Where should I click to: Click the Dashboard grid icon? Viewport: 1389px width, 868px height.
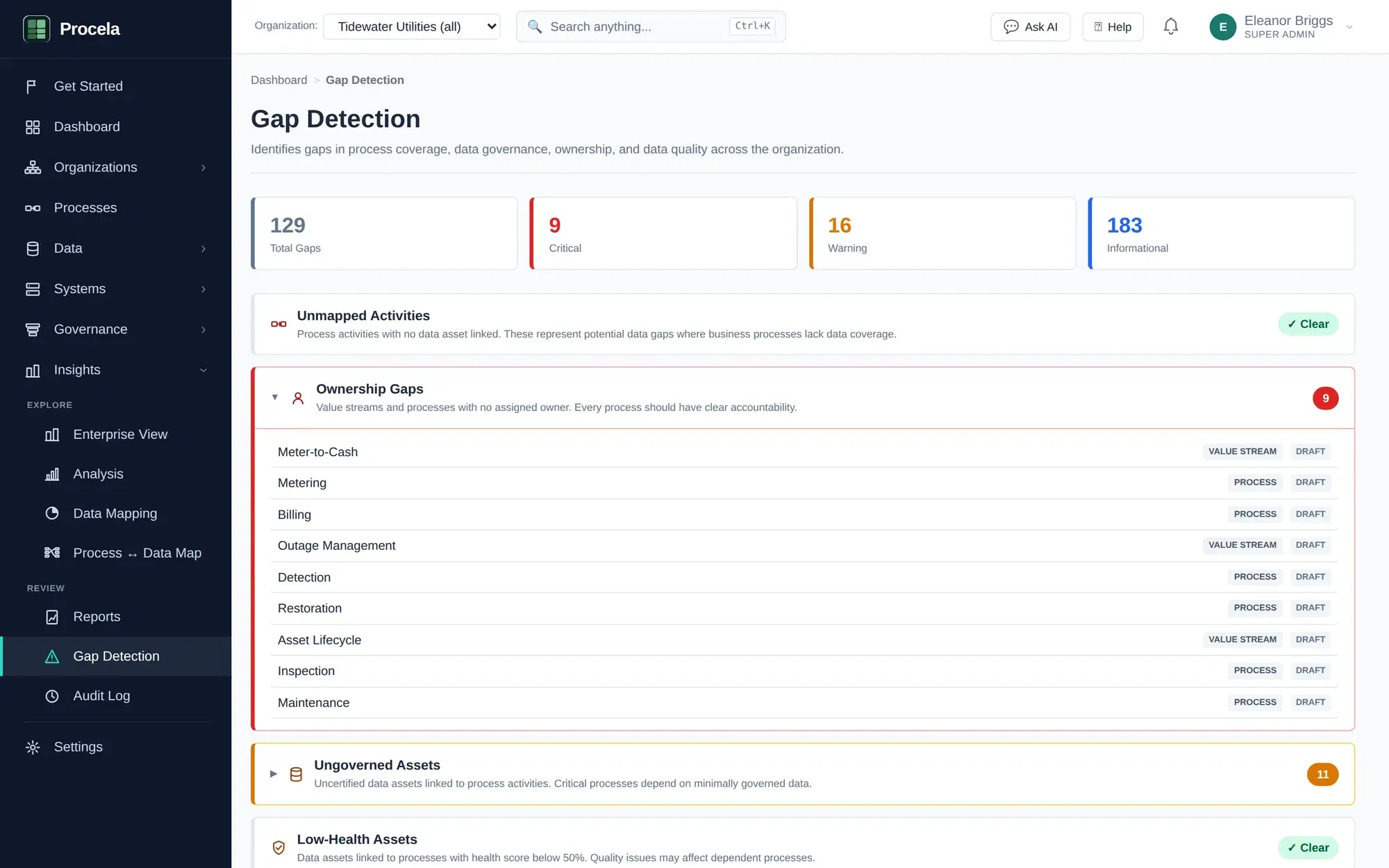click(33, 127)
